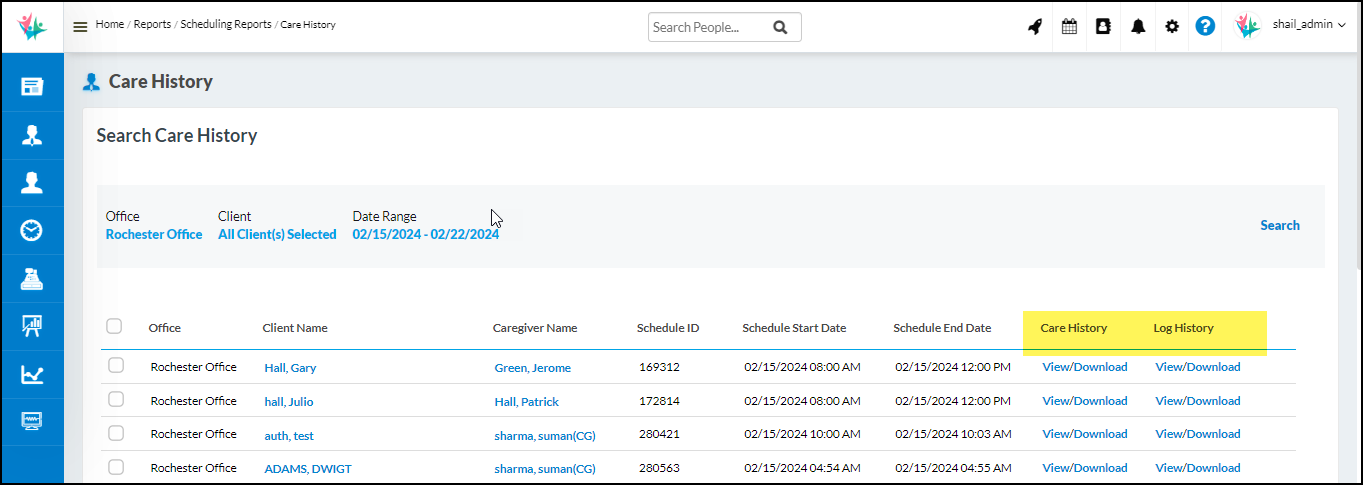Open the line chart icon in sidebar
The image size is (1363, 485).
click(x=32, y=374)
